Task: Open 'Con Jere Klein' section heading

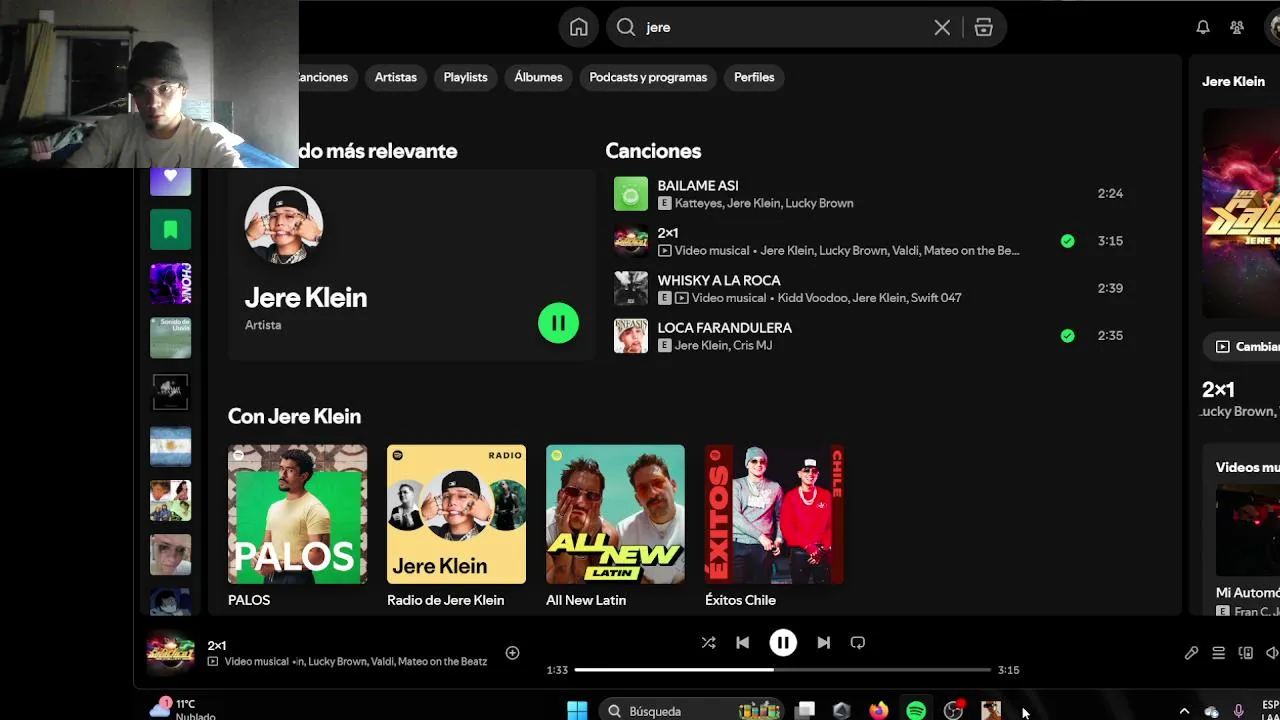Action: point(294,416)
